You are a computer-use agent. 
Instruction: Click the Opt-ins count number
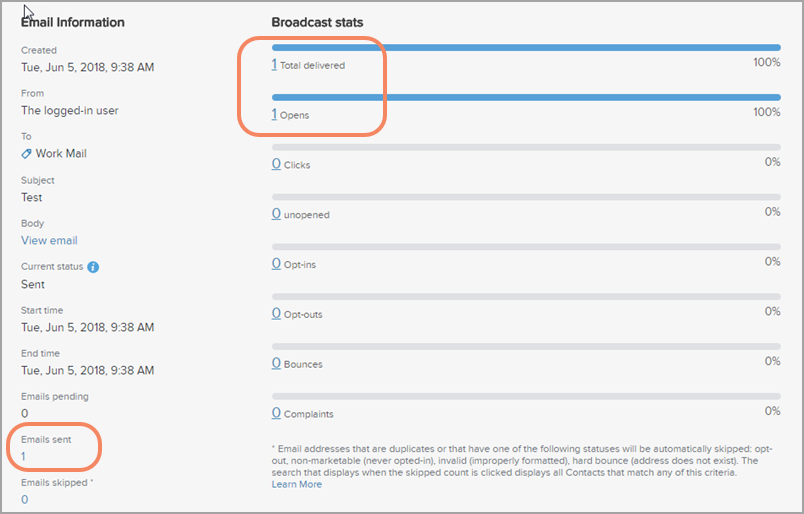(x=276, y=264)
